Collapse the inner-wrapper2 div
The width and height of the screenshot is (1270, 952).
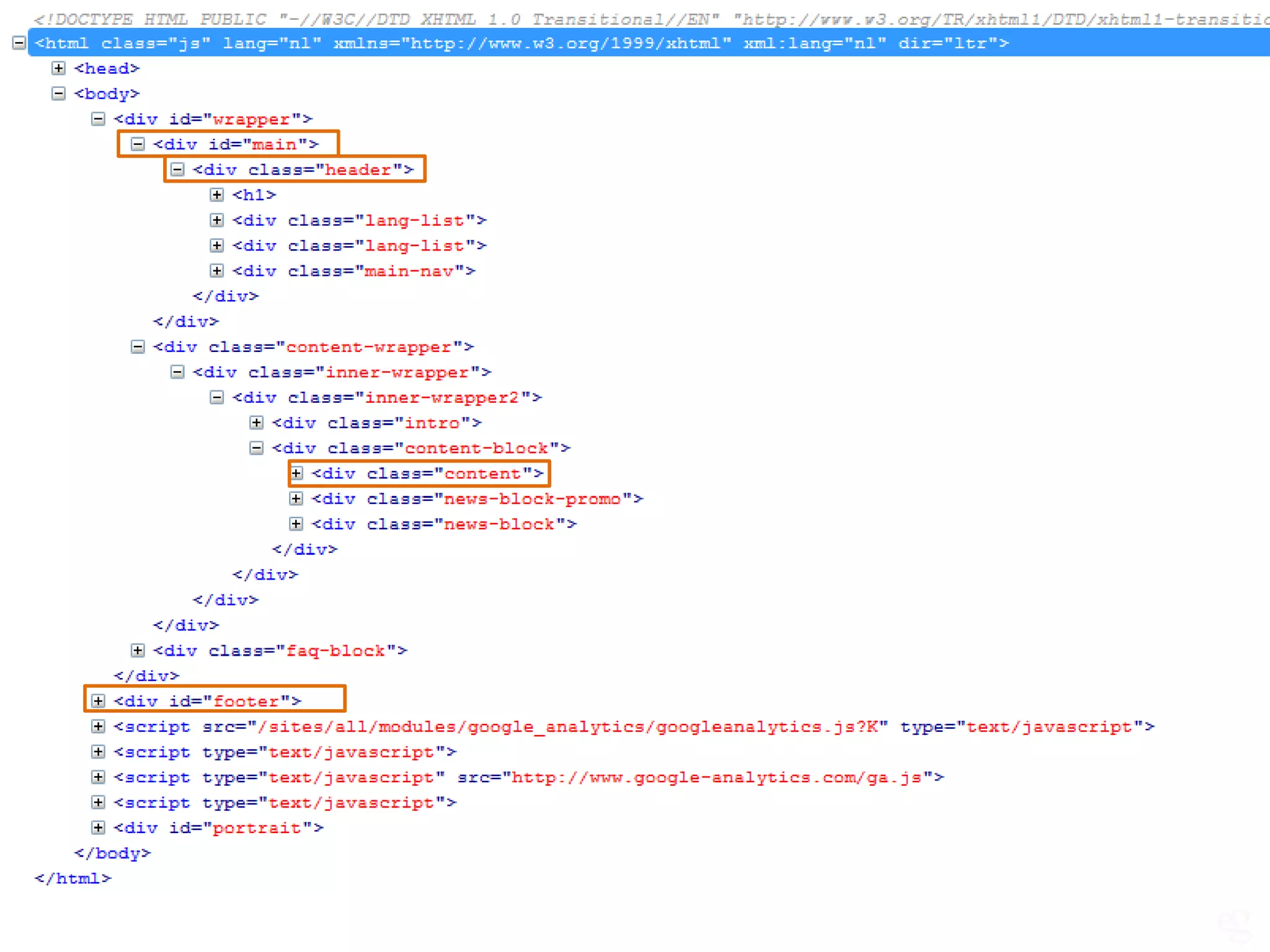pyautogui.click(x=216, y=397)
